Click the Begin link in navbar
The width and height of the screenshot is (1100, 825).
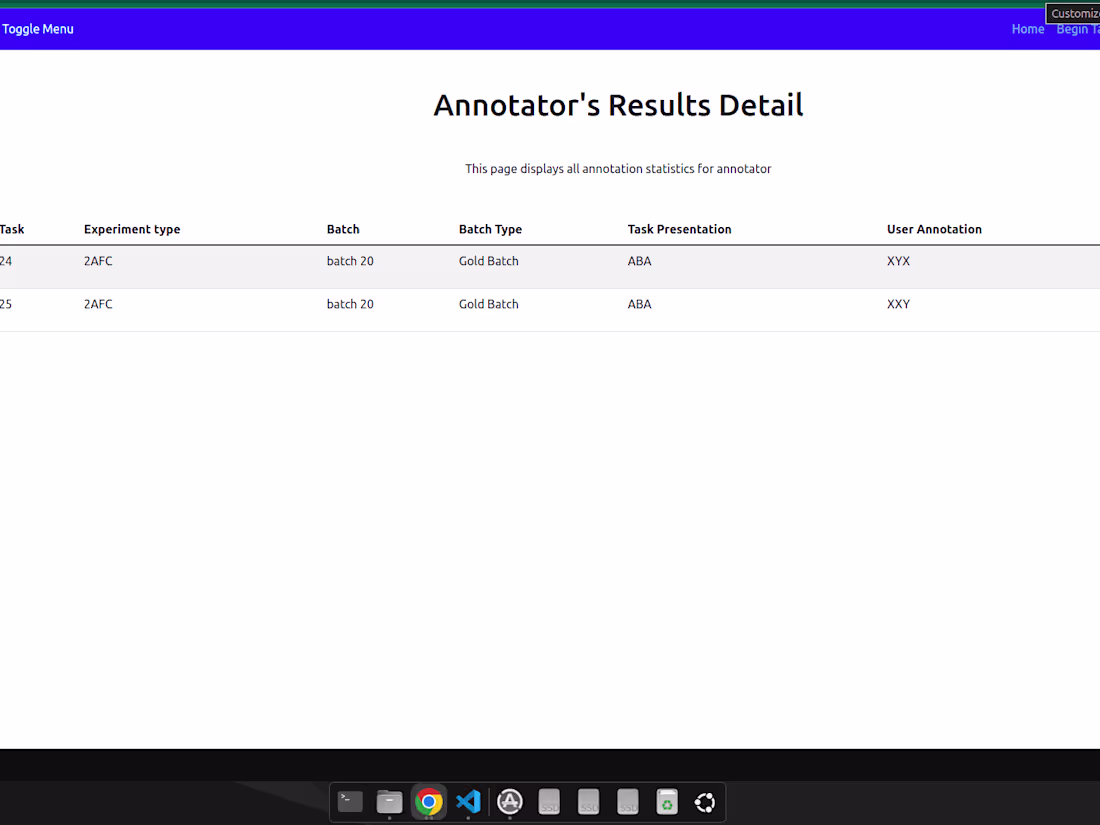click(1078, 29)
